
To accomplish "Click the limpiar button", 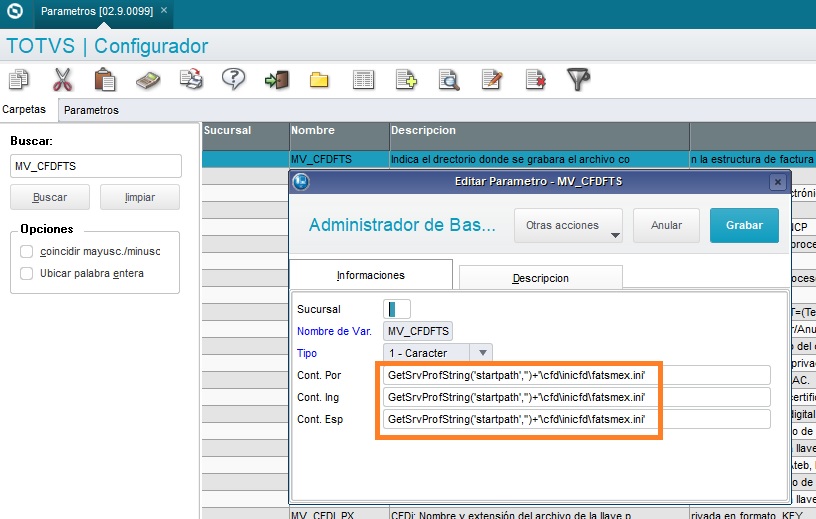I will point(140,197).
